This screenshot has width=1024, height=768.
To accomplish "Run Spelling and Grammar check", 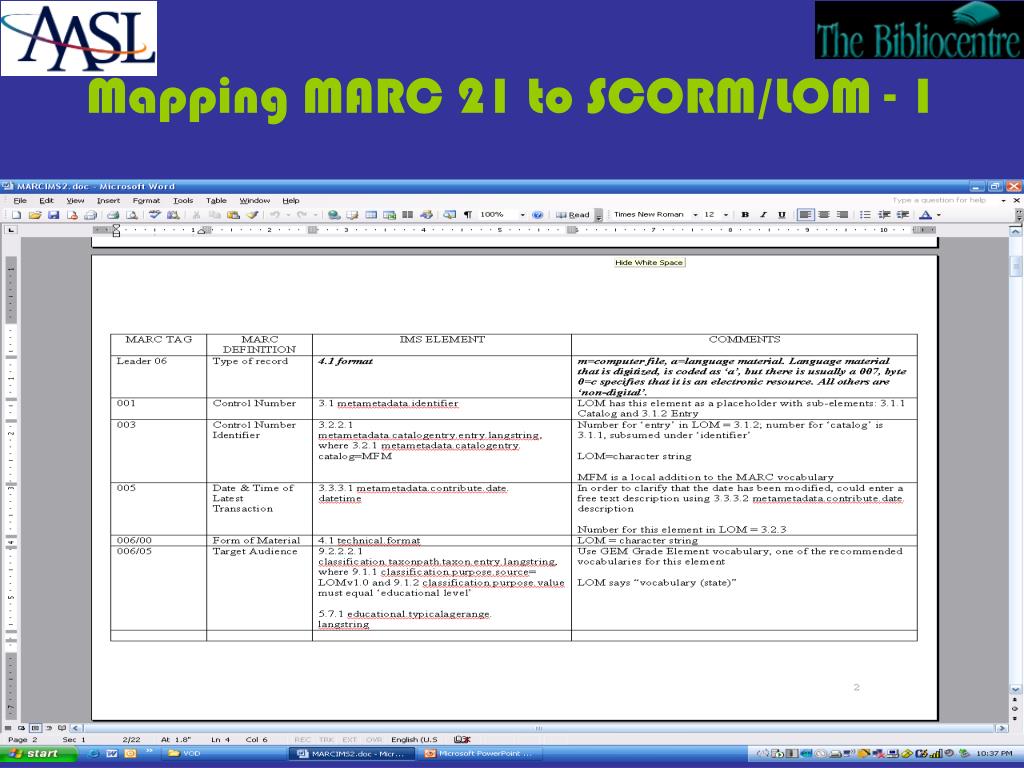I will (155, 215).
